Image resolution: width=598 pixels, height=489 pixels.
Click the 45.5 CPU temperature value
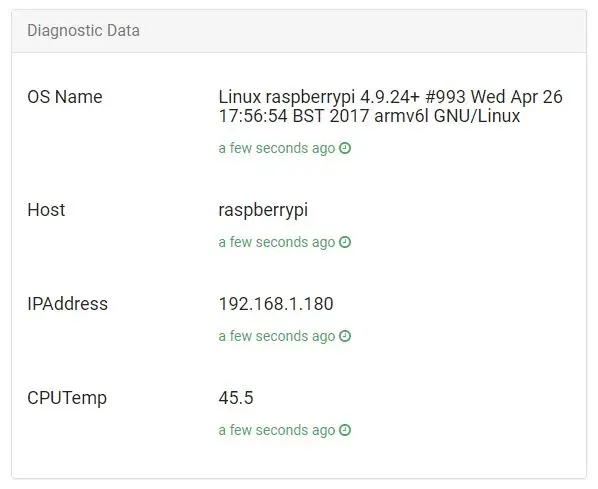click(236, 398)
